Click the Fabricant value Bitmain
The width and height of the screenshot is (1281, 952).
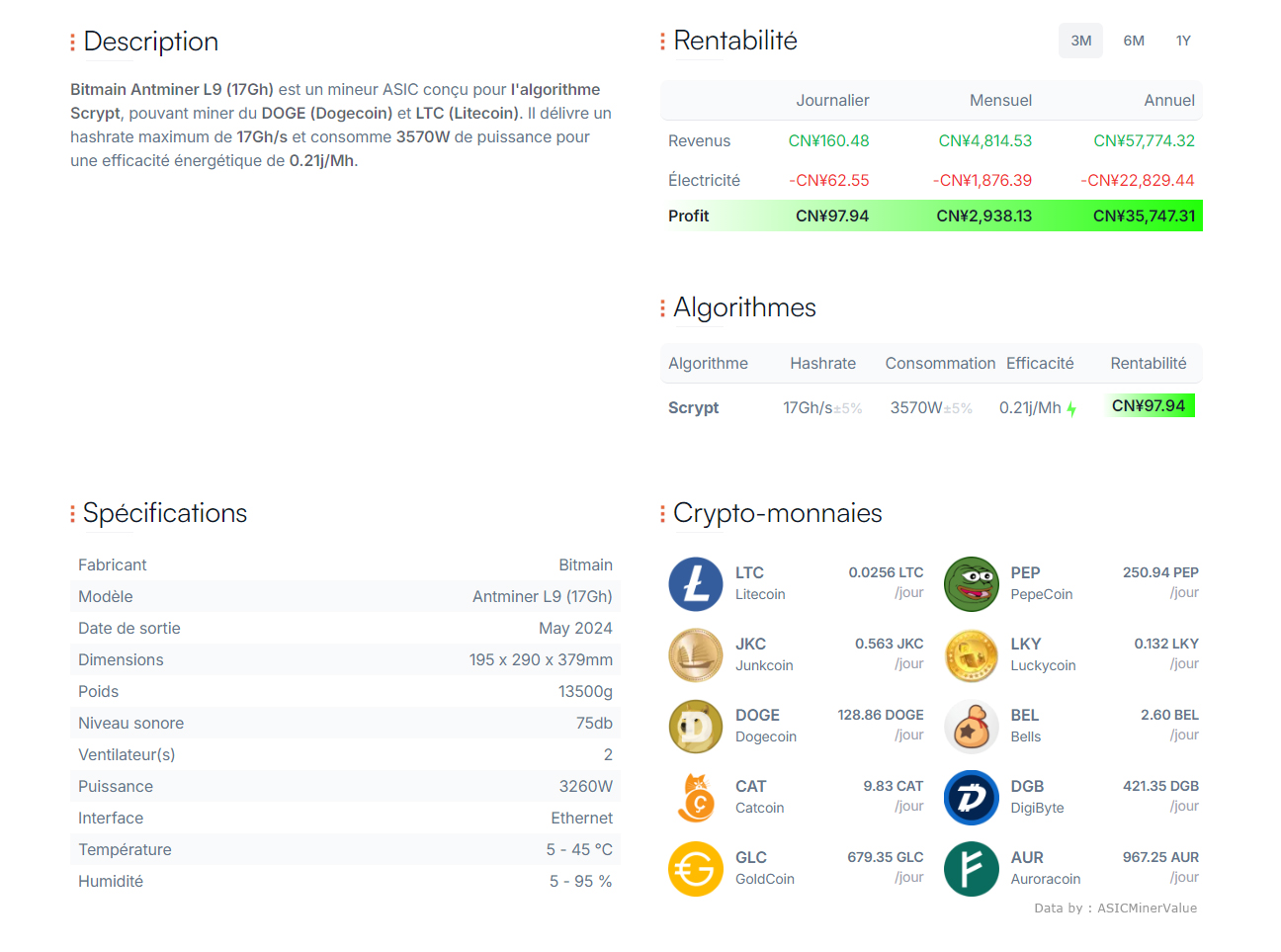pyautogui.click(x=585, y=564)
